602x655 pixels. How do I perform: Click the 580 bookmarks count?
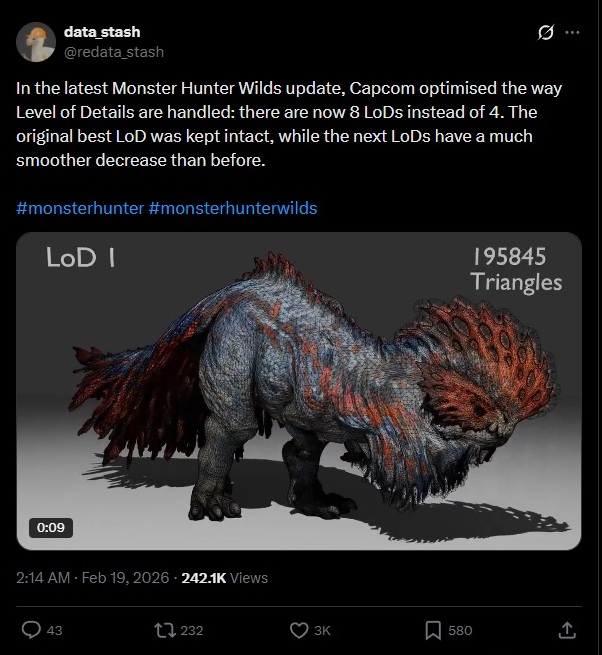point(460,630)
